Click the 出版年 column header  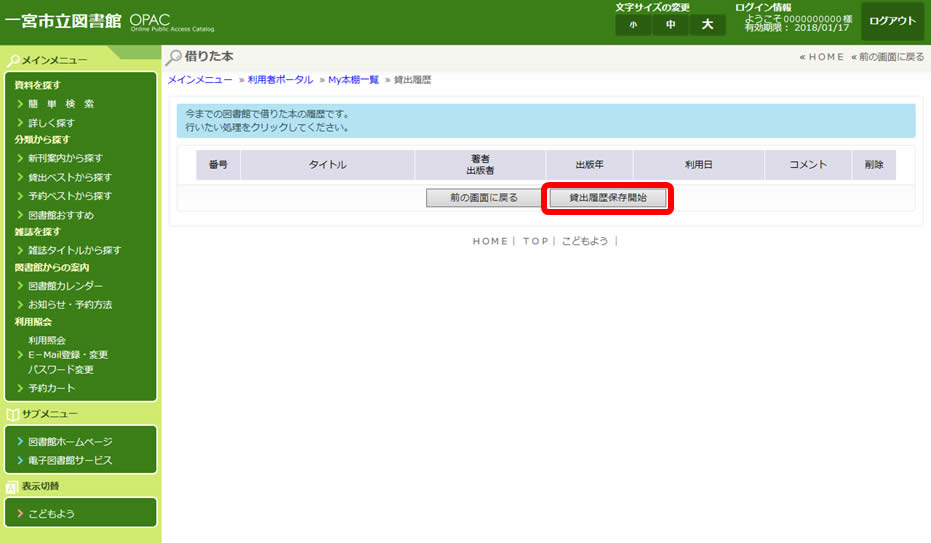[x=590, y=164]
